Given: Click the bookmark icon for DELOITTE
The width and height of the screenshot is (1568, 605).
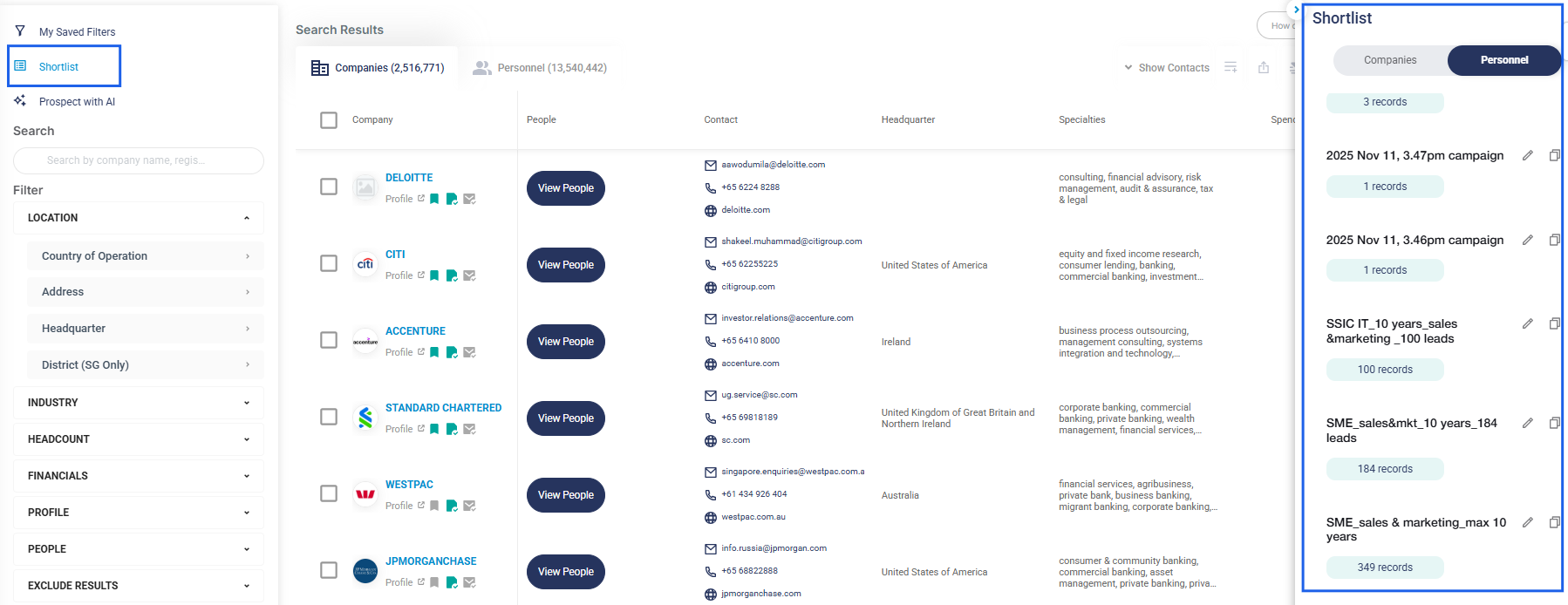Looking at the screenshot, I should [x=434, y=199].
